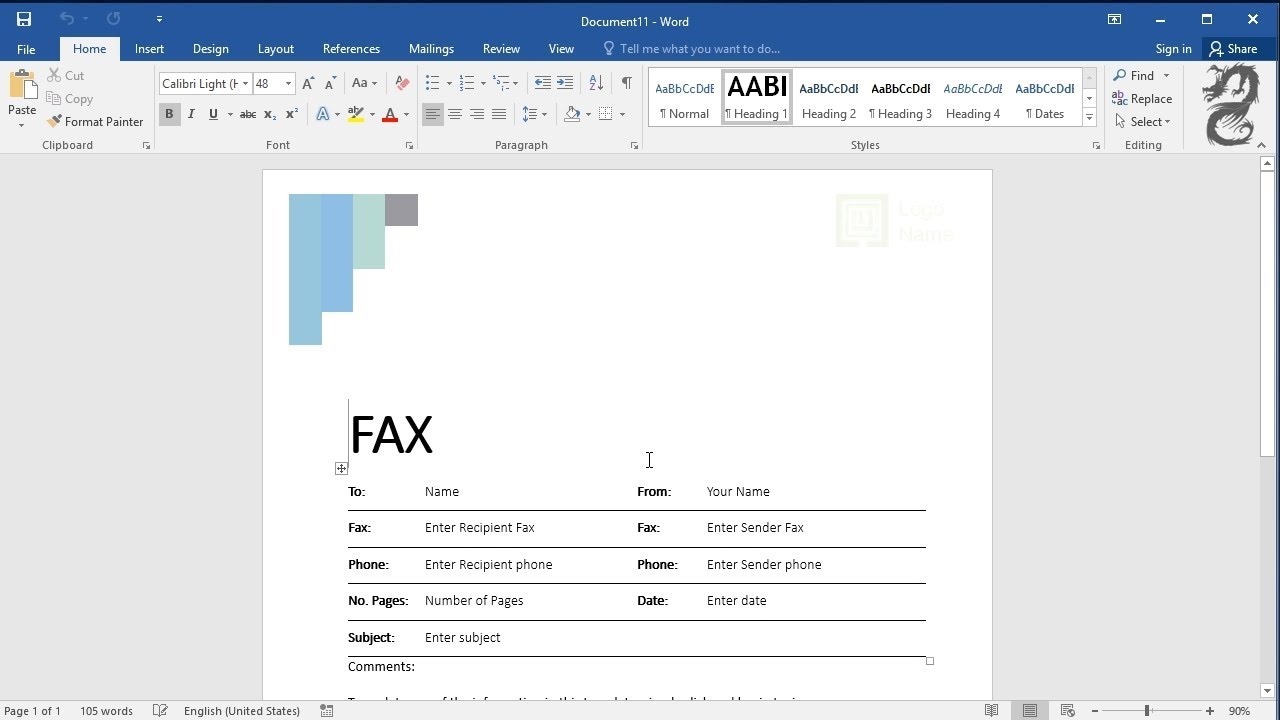
Task: Open Mailings tab
Action: coord(431,49)
